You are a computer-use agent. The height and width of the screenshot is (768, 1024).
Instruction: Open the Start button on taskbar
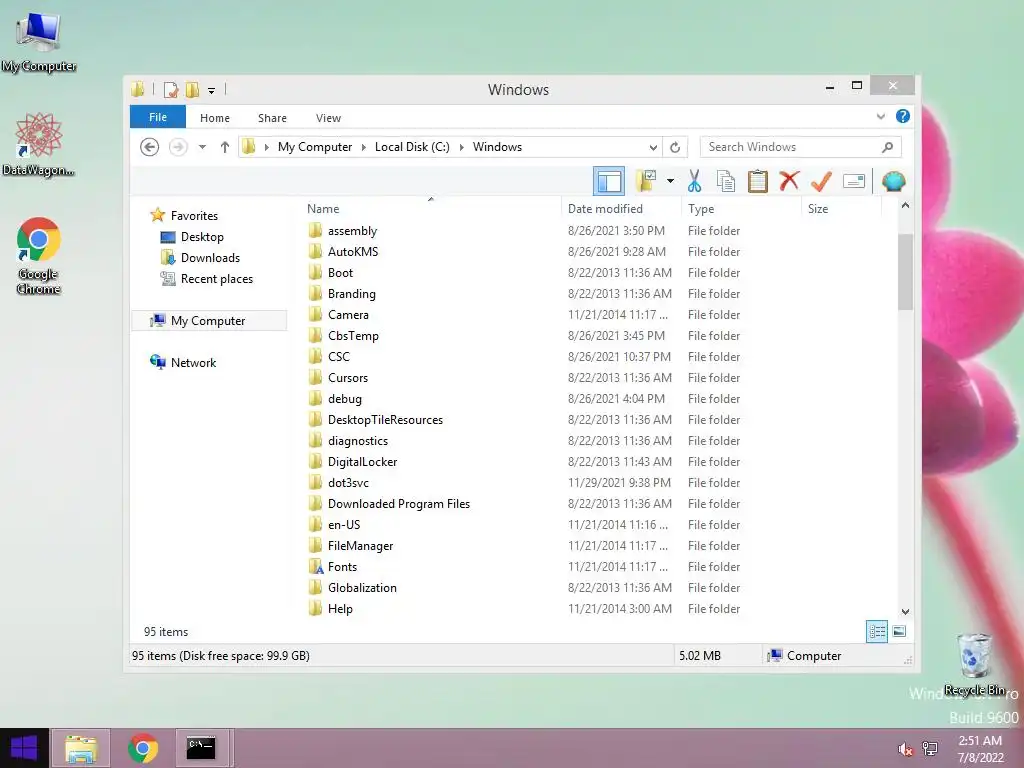(24, 748)
